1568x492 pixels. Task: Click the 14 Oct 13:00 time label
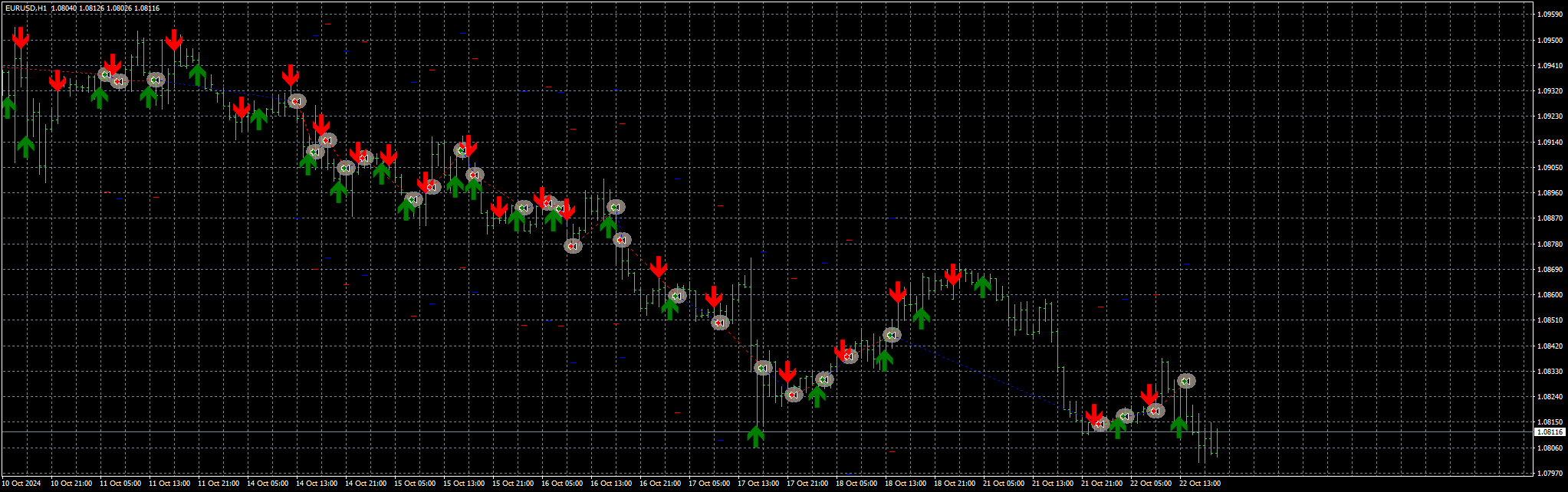[317, 484]
